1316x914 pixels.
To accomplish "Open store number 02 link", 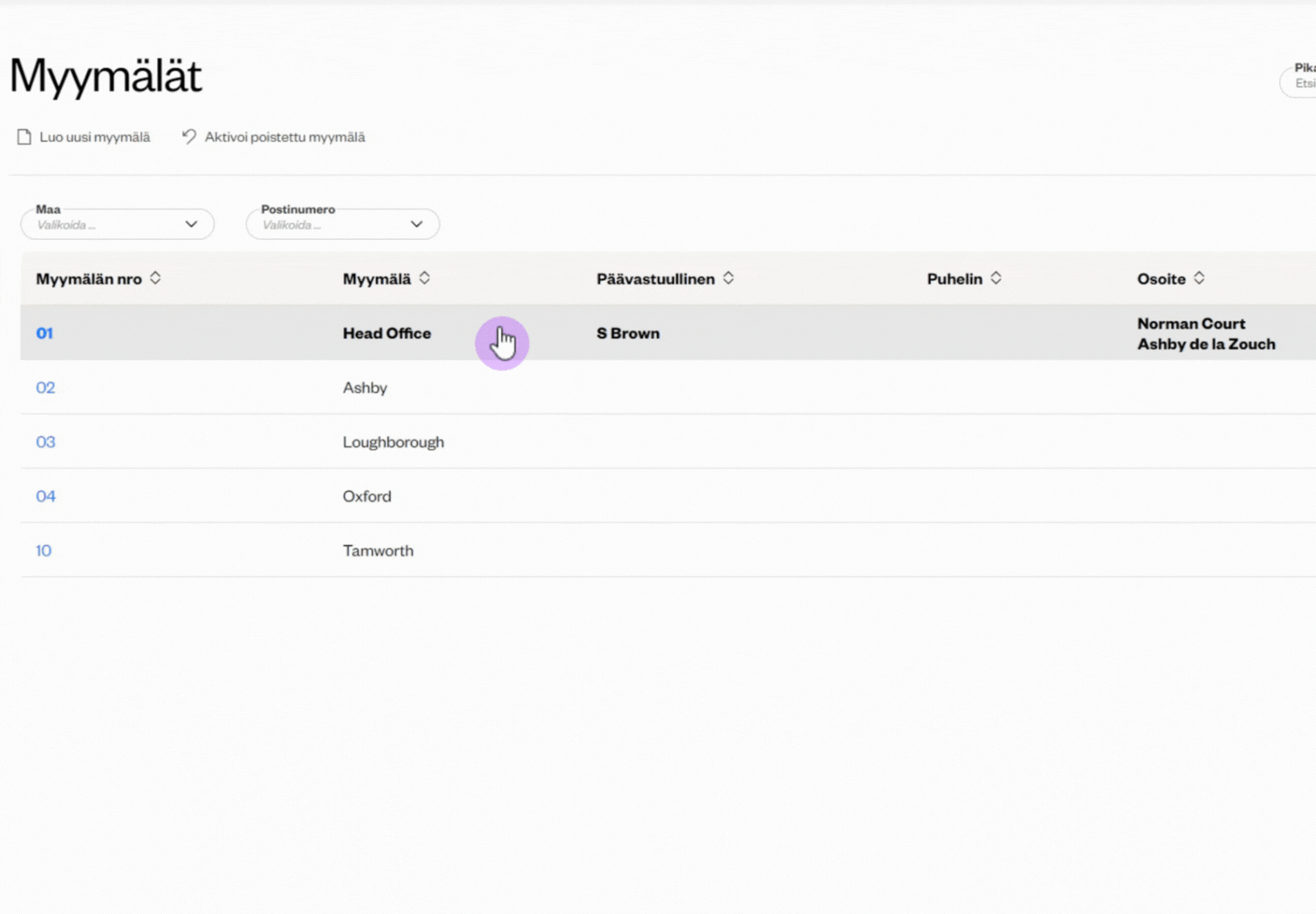I will pos(45,387).
